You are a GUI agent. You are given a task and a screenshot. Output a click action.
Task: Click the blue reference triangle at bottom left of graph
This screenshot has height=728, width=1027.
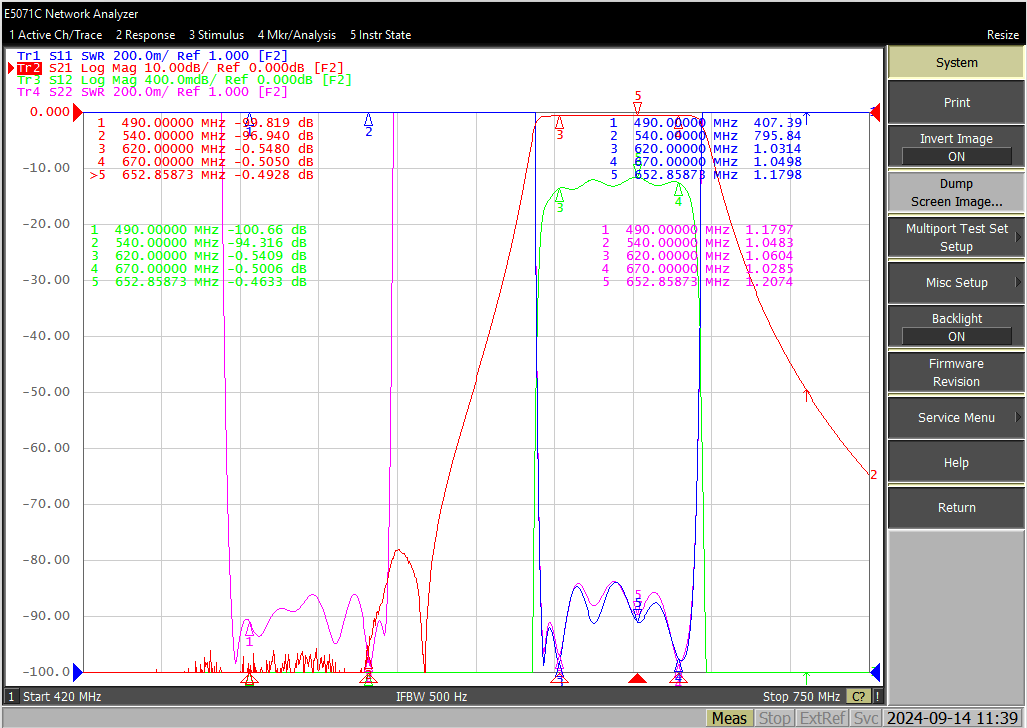point(78,672)
